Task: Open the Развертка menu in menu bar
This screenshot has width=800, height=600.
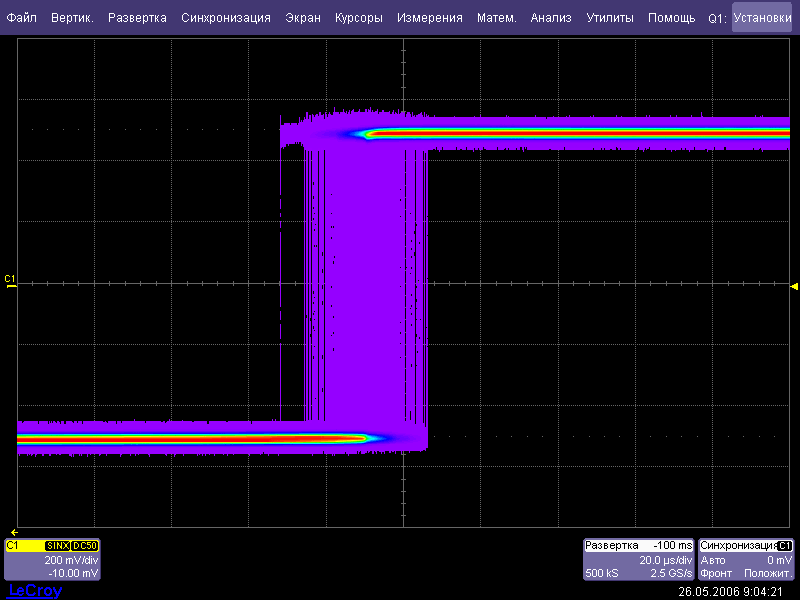Action: tap(137, 18)
